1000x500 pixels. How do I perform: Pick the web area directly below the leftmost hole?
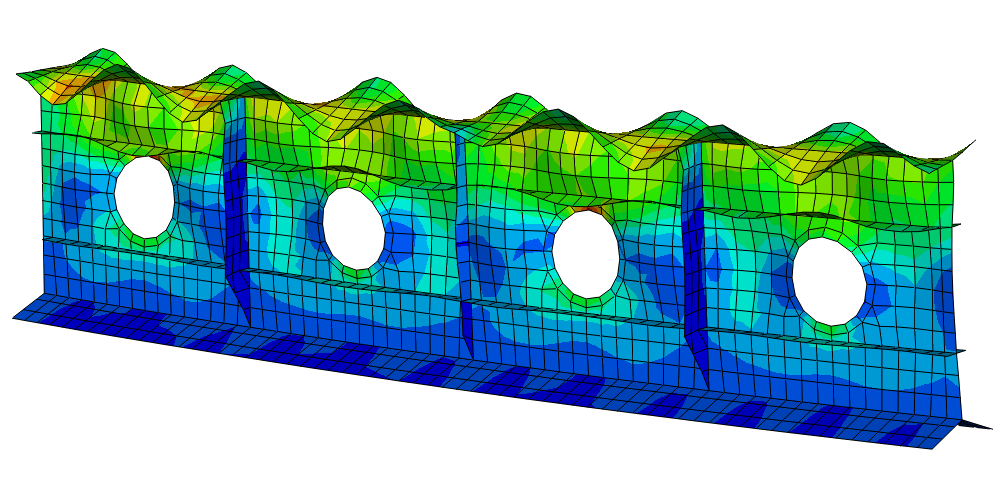point(146,275)
